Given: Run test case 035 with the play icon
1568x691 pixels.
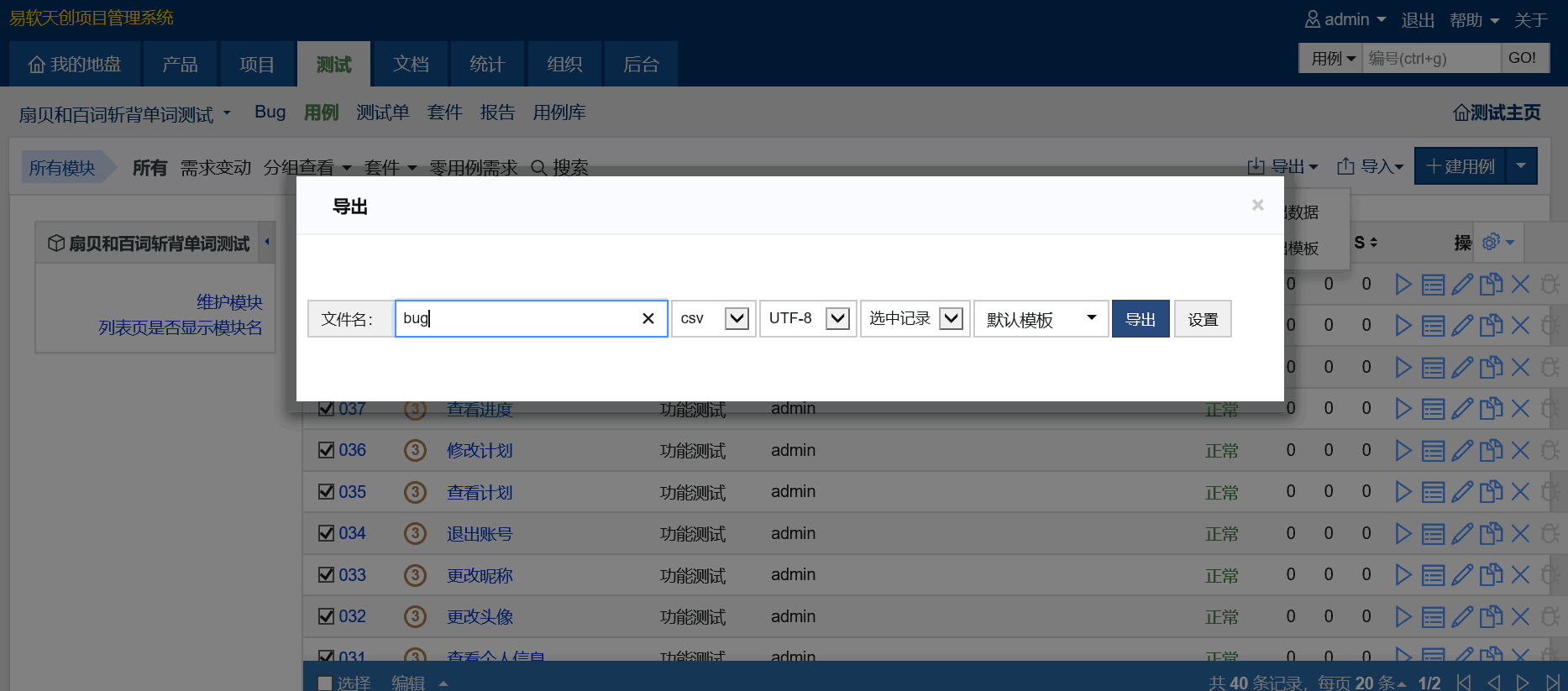Looking at the screenshot, I should pyautogui.click(x=1403, y=492).
